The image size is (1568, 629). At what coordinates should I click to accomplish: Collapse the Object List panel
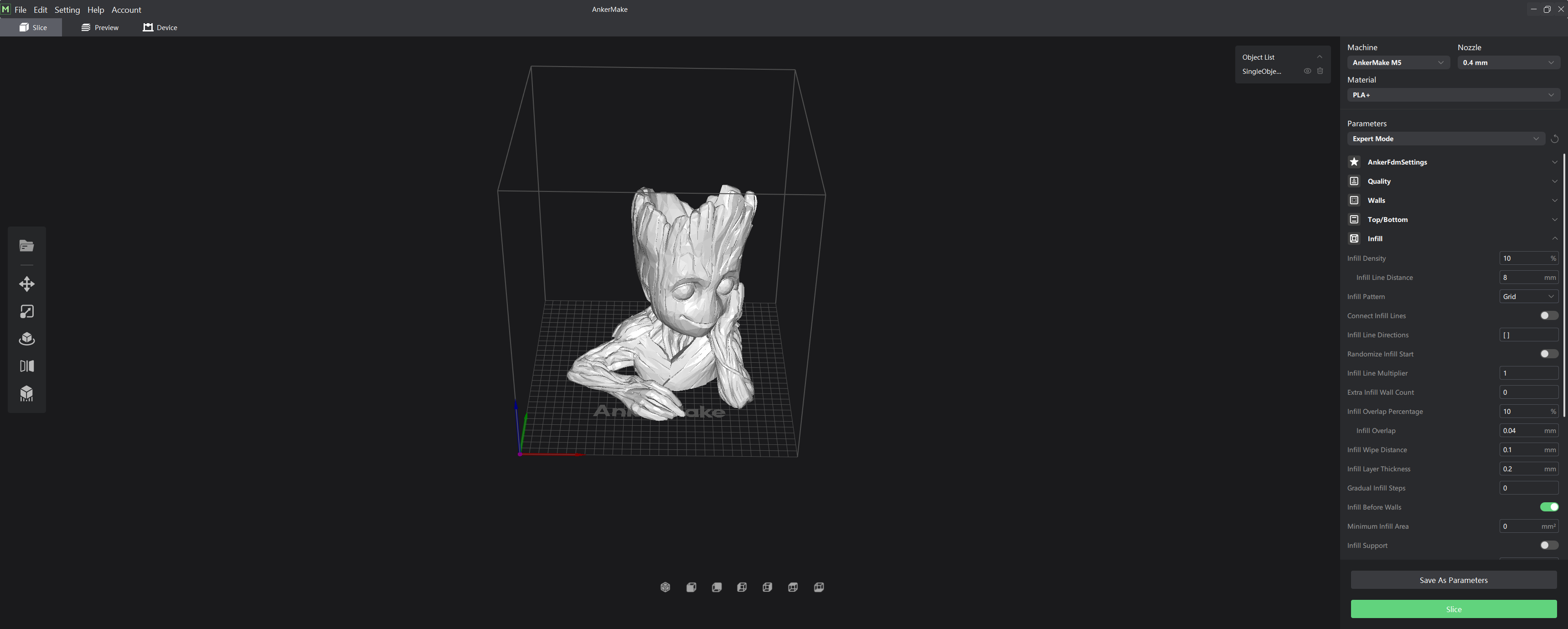pyautogui.click(x=1320, y=57)
